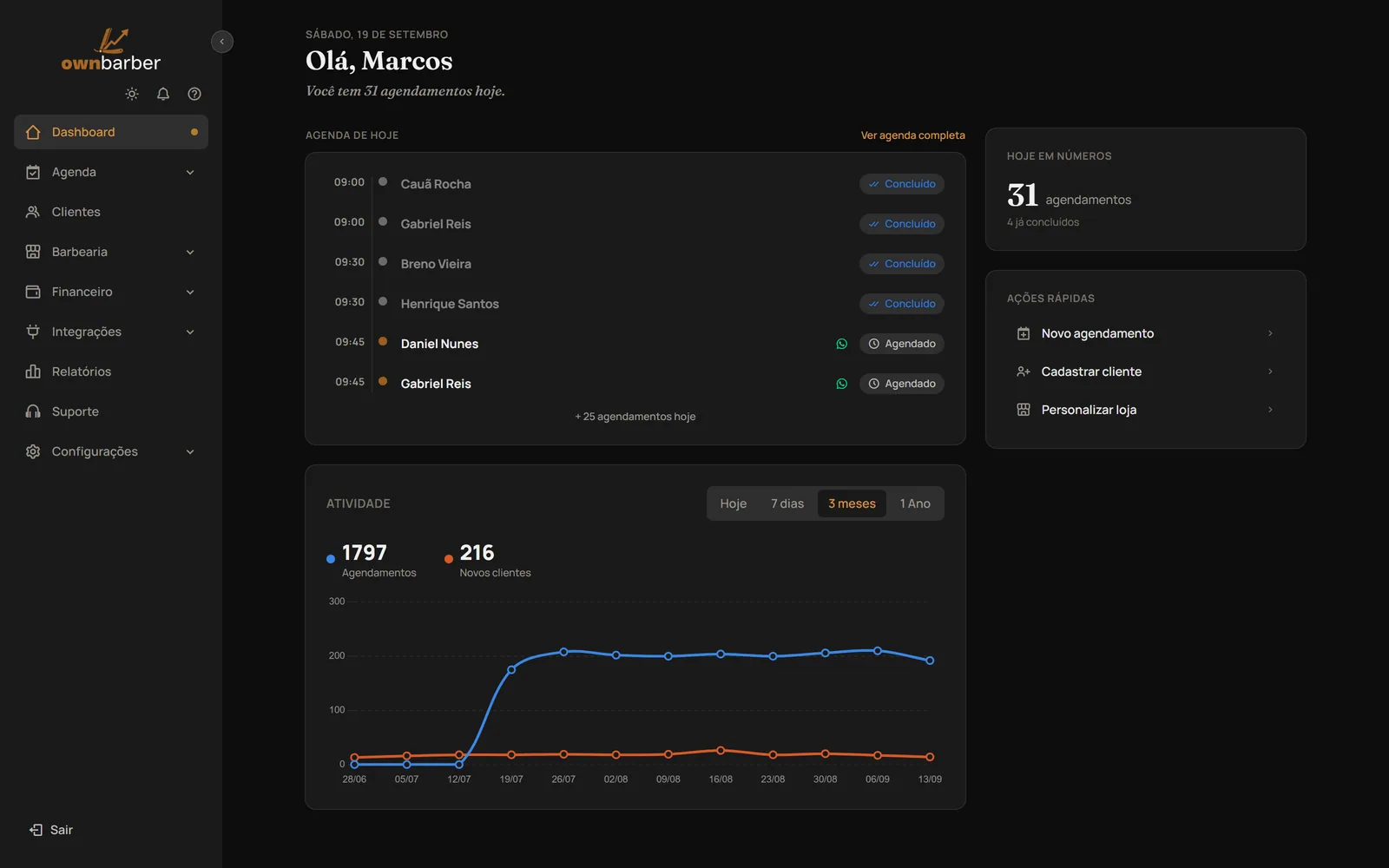Switch activity range to Hoje

[x=734, y=503]
